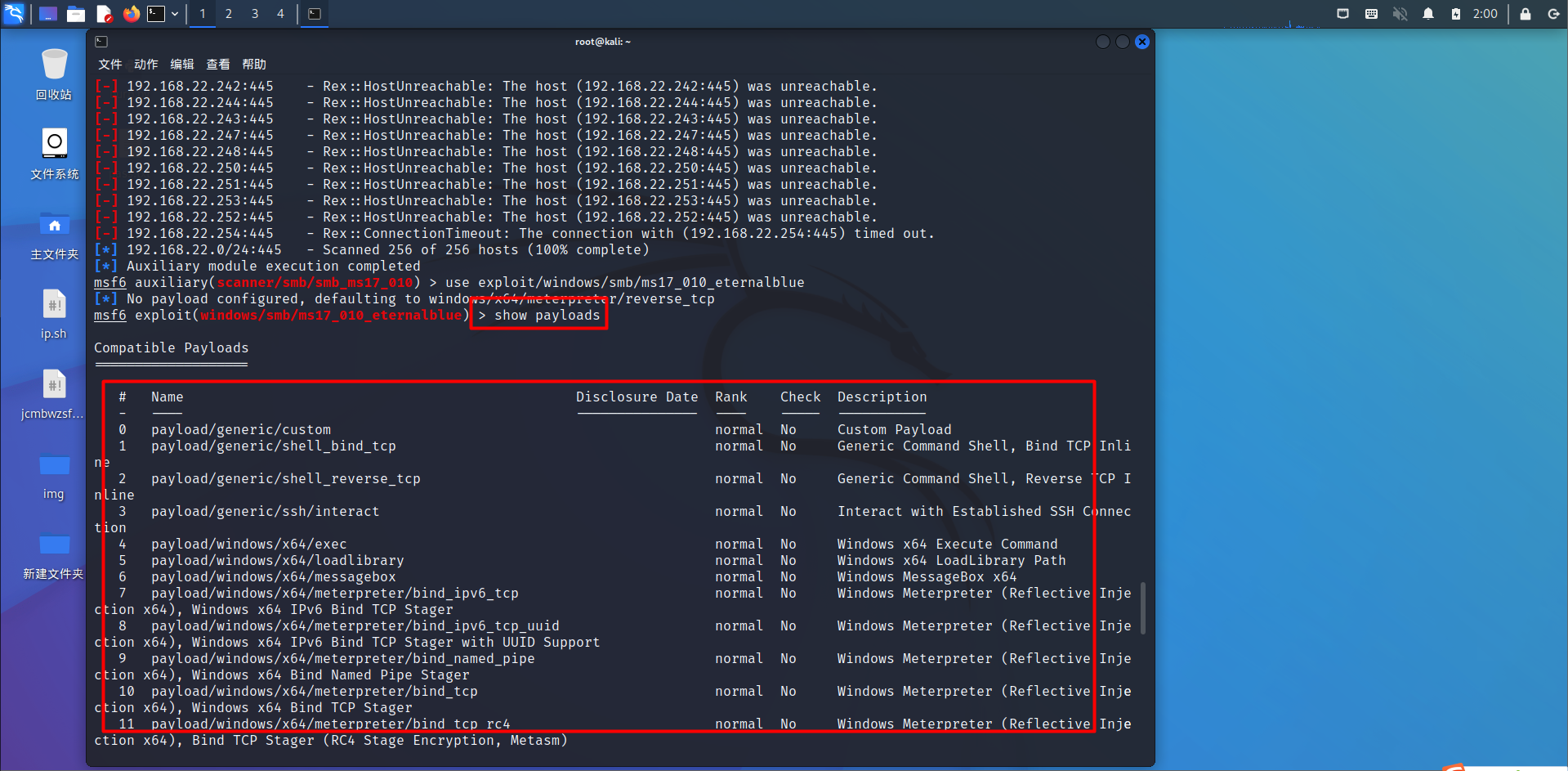
Task: Click the log out icon
Action: point(1553,14)
